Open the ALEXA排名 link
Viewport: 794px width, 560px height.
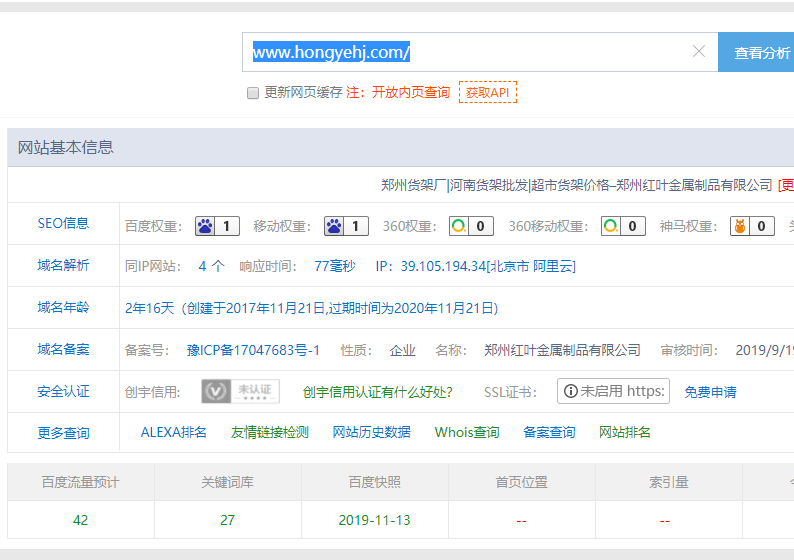(x=174, y=432)
